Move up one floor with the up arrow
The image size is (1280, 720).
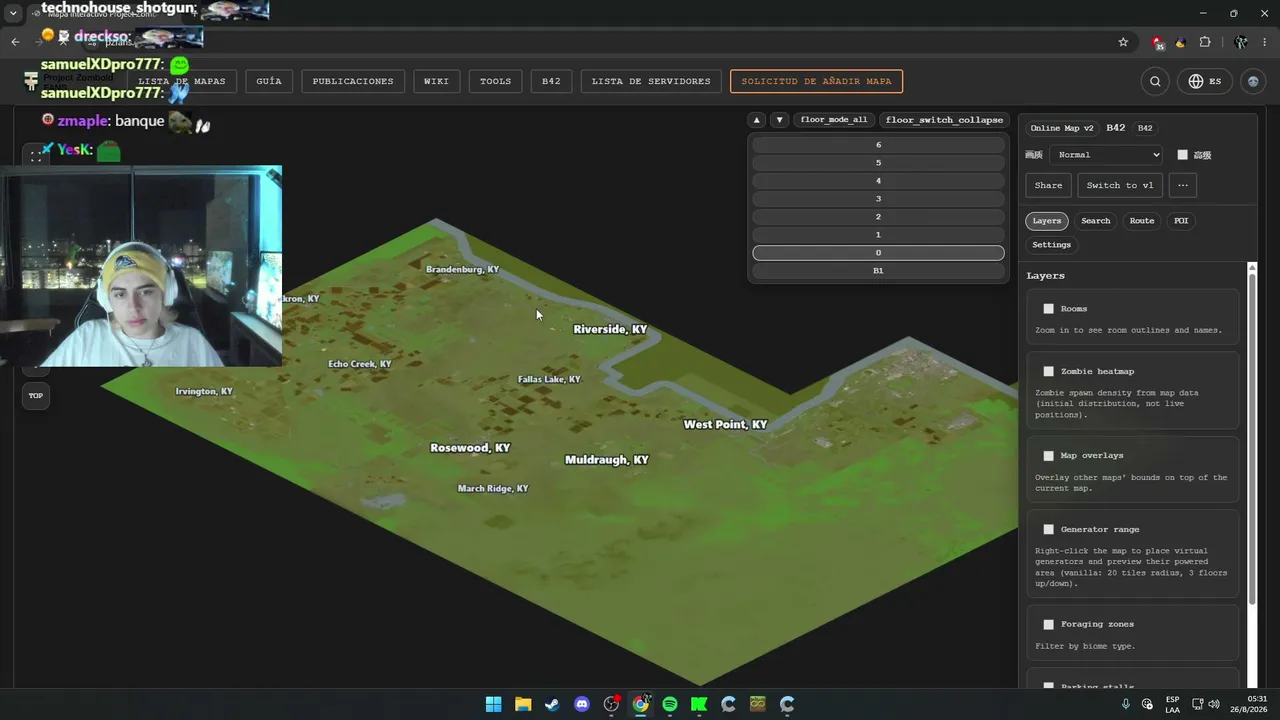pos(757,120)
